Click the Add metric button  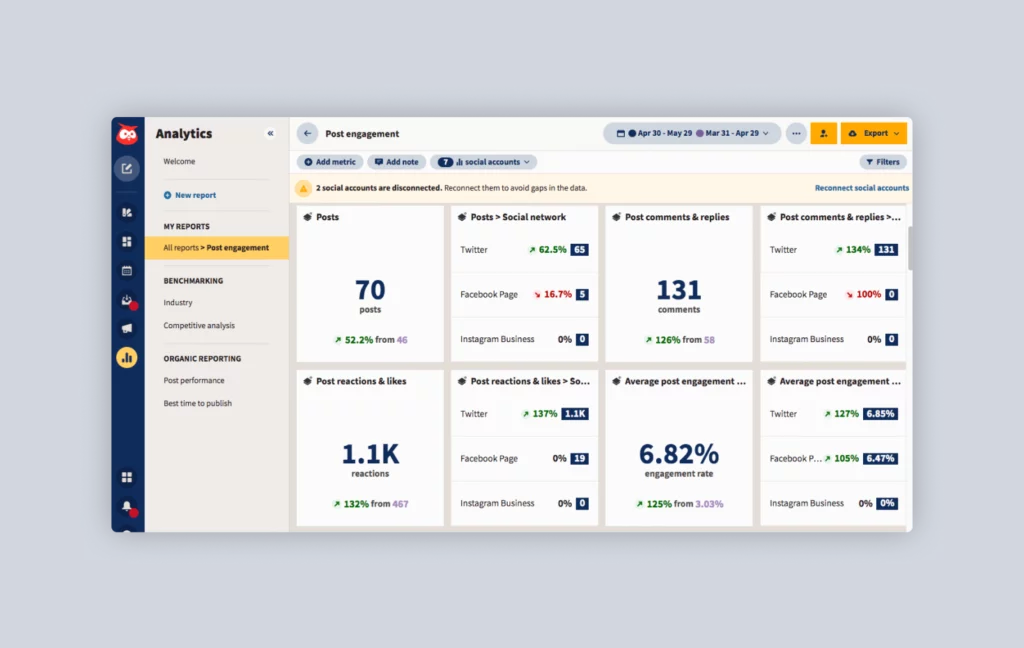330,162
